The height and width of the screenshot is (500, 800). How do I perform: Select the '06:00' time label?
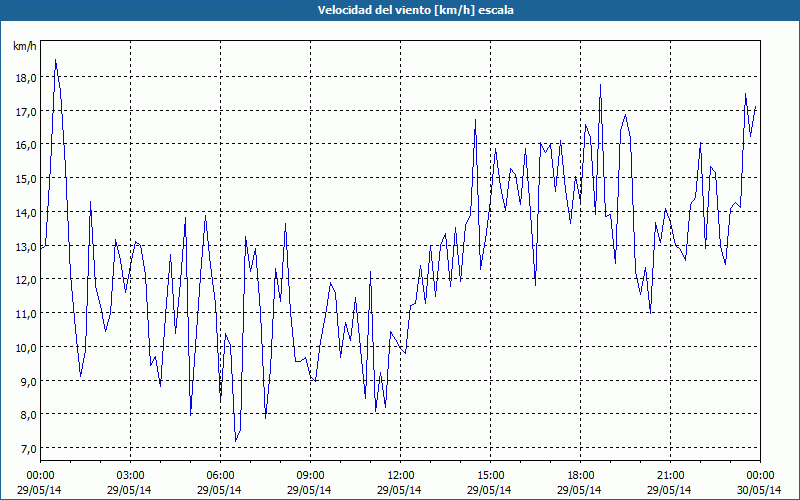click(x=220, y=476)
